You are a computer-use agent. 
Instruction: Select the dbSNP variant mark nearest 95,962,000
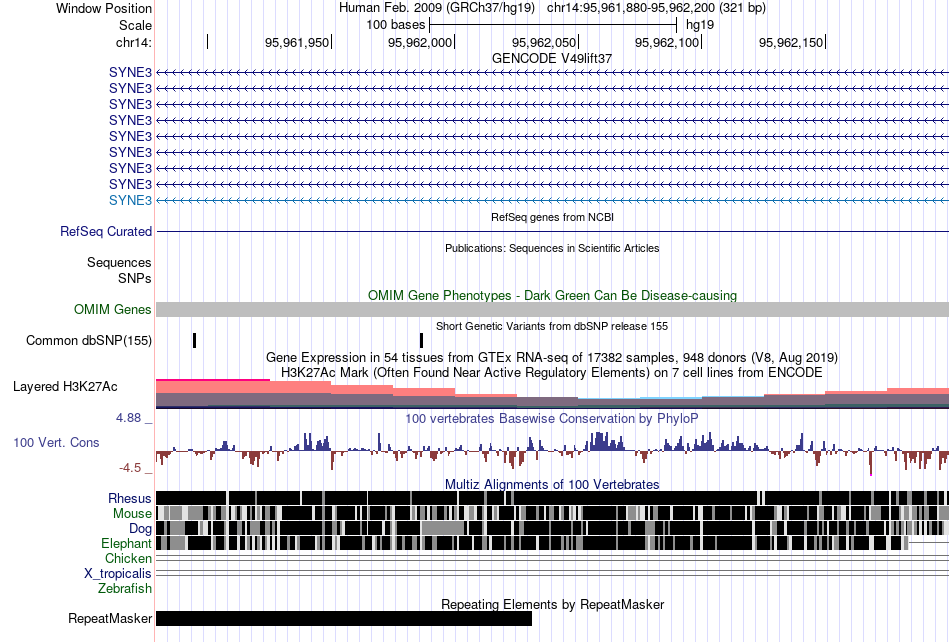422,340
